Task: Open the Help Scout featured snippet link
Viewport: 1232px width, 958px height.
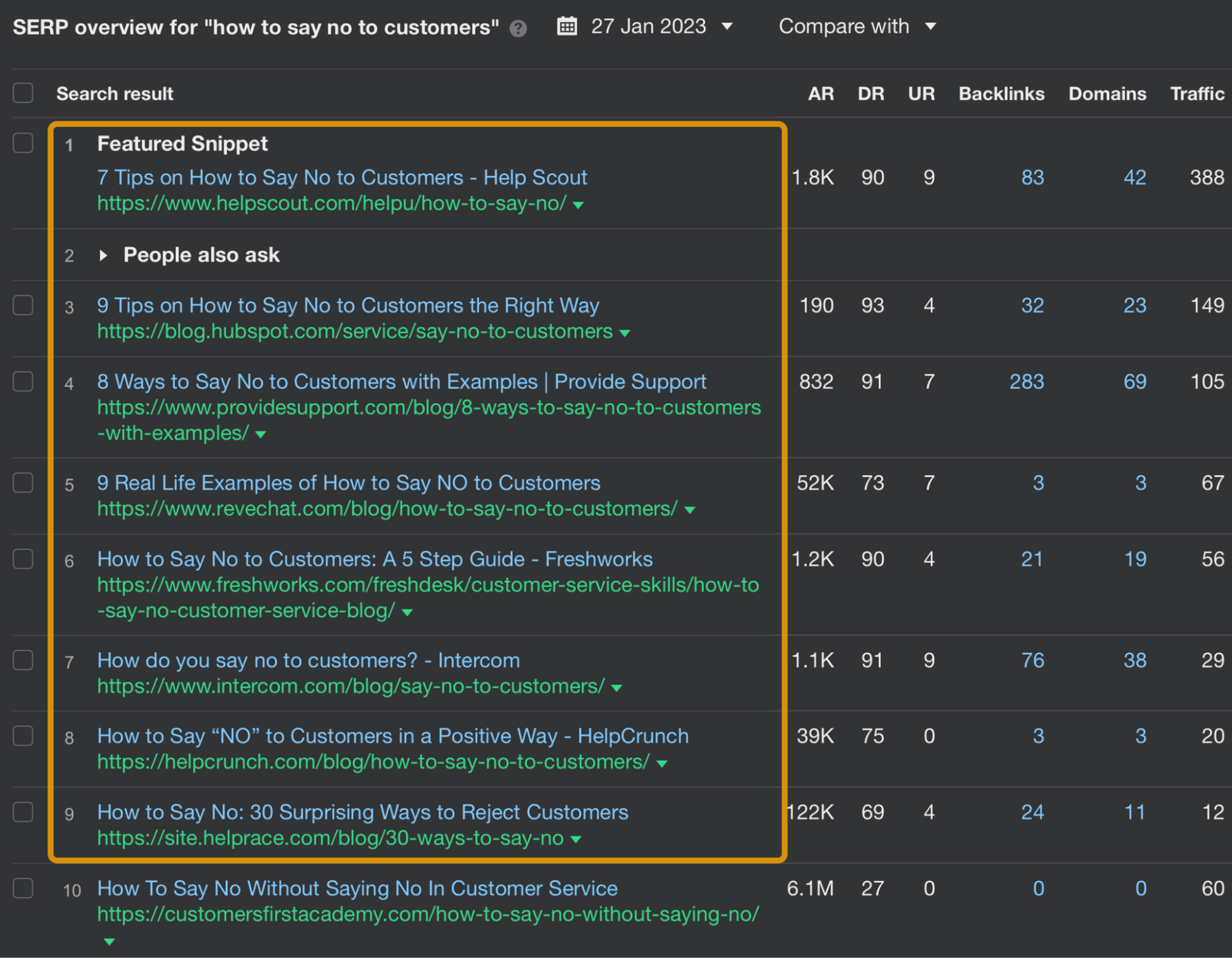Action: pyautogui.click(x=342, y=178)
